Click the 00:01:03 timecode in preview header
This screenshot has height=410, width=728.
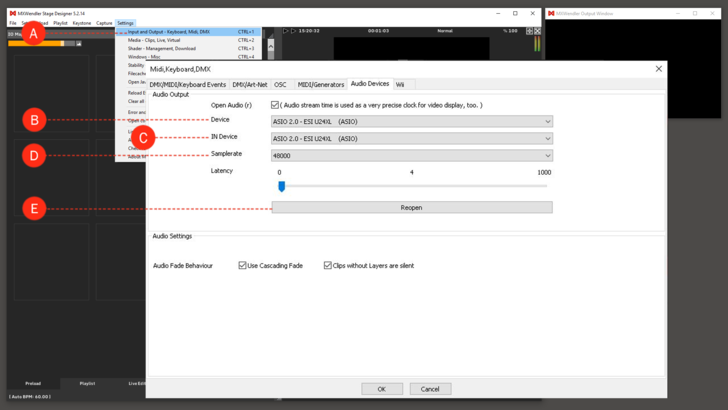pyautogui.click(x=378, y=31)
